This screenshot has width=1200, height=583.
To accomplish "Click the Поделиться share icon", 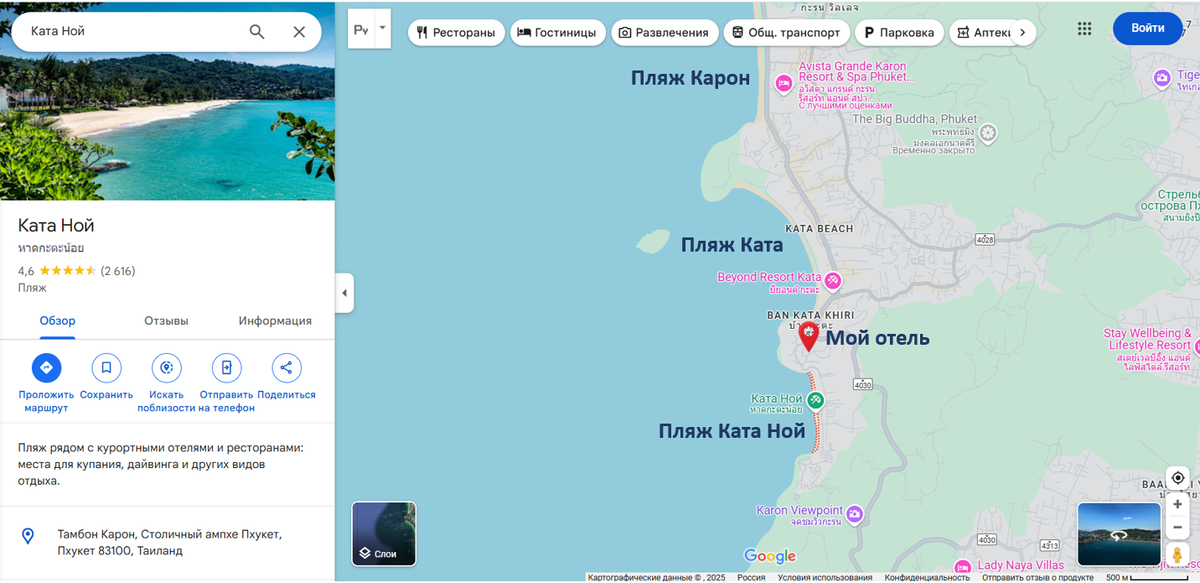I will pos(286,368).
